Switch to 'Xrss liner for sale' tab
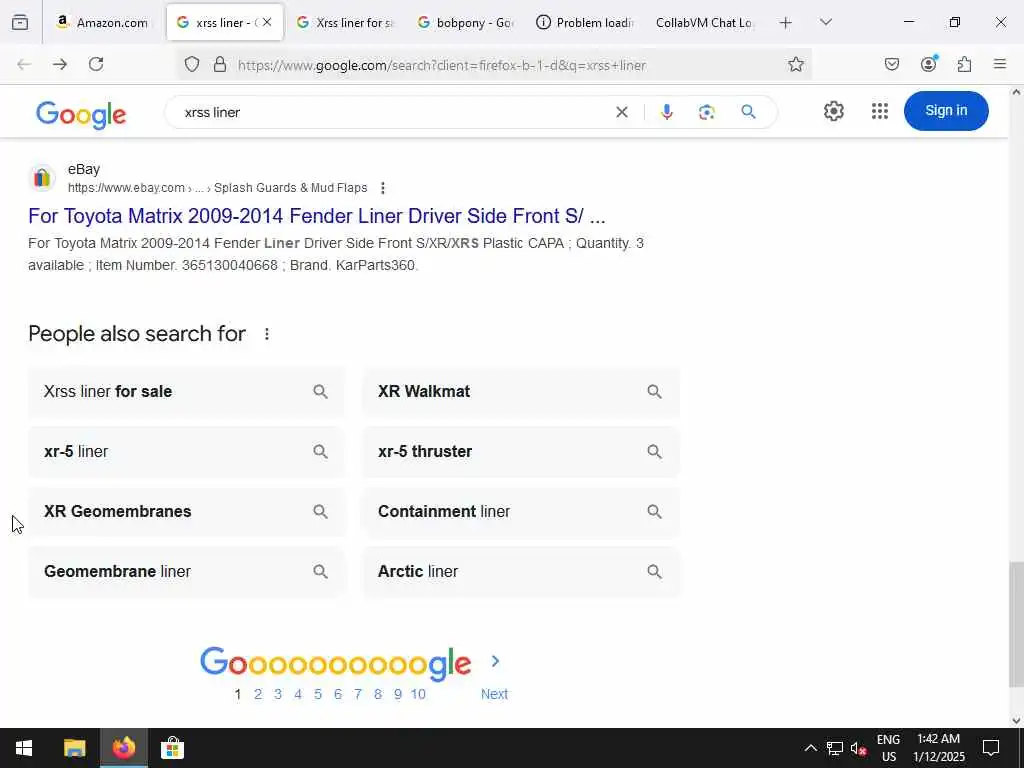 (x=345, y=23)
